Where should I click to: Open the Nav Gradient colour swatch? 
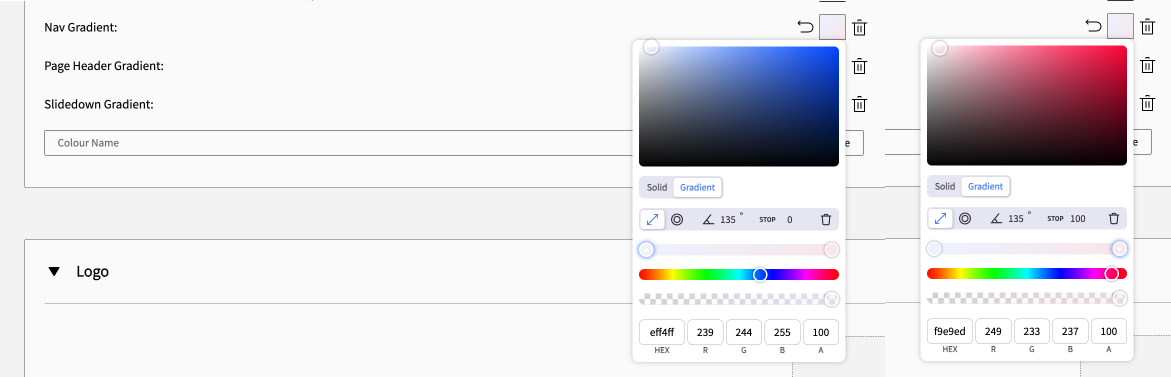[832, 28]
